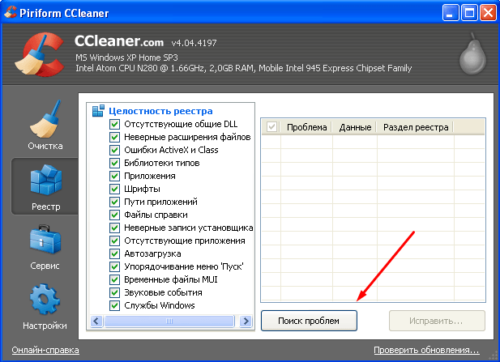This screenshot has width=500, height=362.
Task: Toggle Упорядочивание меню 'Пуск' checkbox
Action: pyautogui.click(x=115, y=267)
